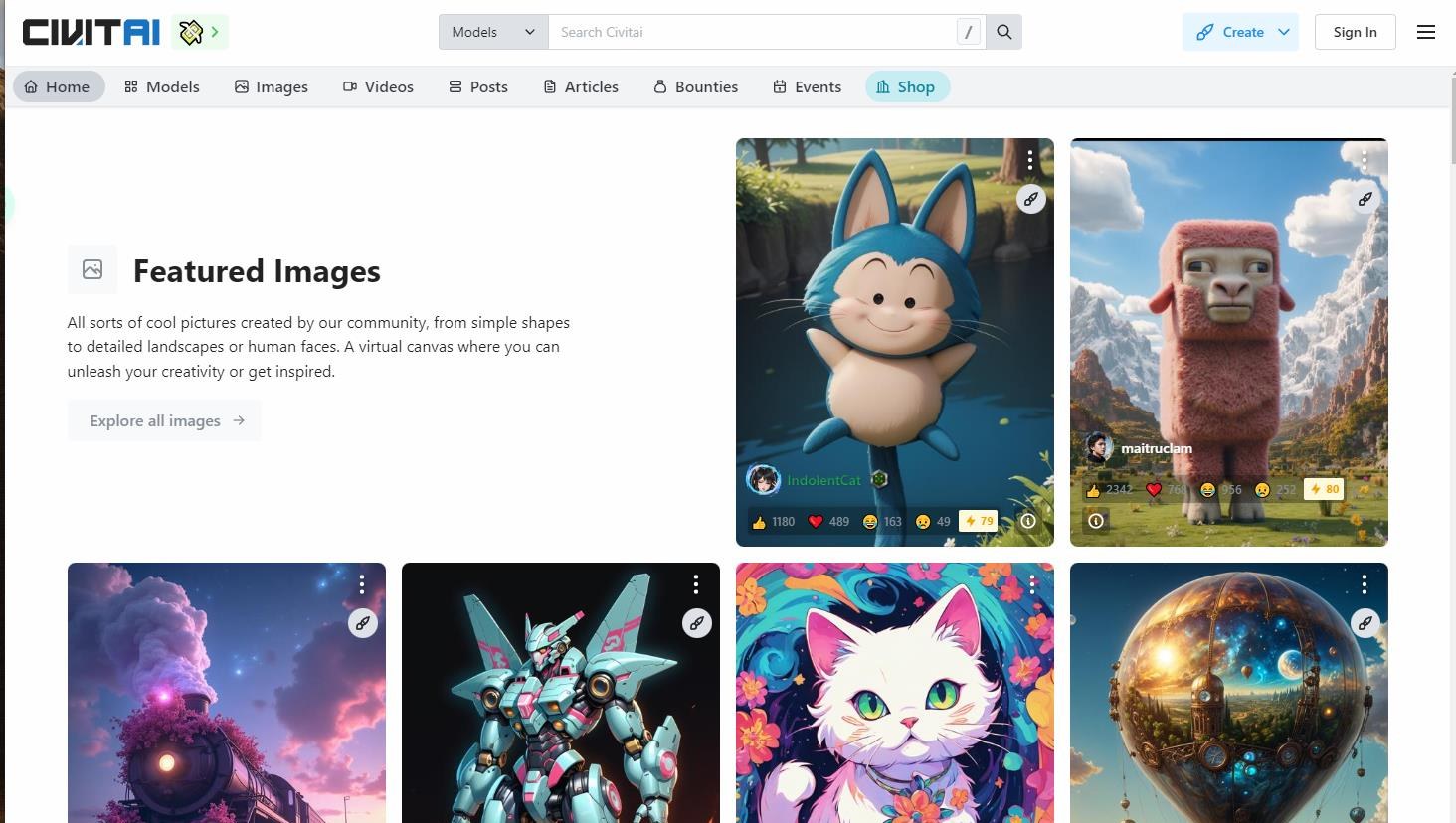
Task: Open options menu on blue cat image
Action: (1030, 160)
